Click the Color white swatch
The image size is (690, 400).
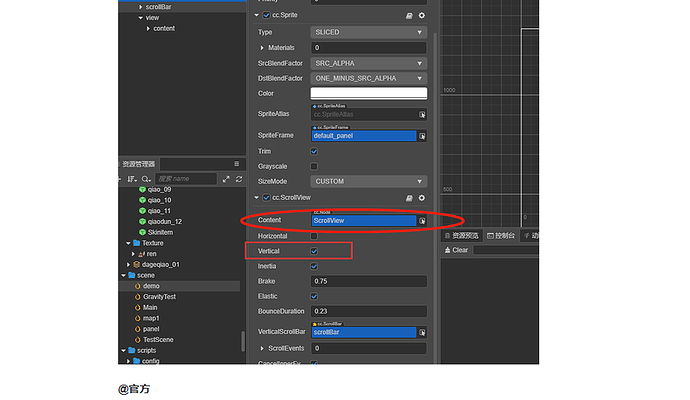[x=369, y=93]
